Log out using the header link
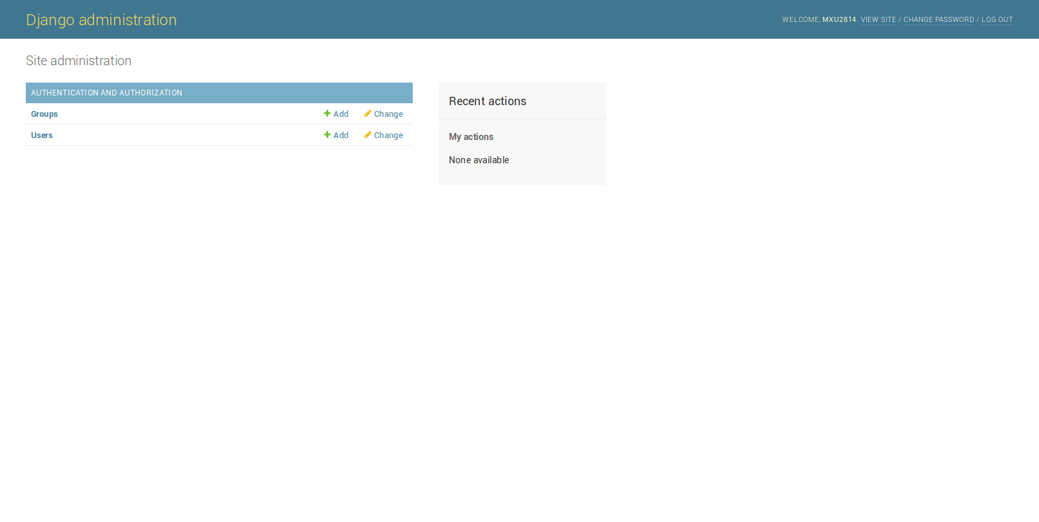The height and width of the screenshot is (522, 1039). (x=996, y=20)
